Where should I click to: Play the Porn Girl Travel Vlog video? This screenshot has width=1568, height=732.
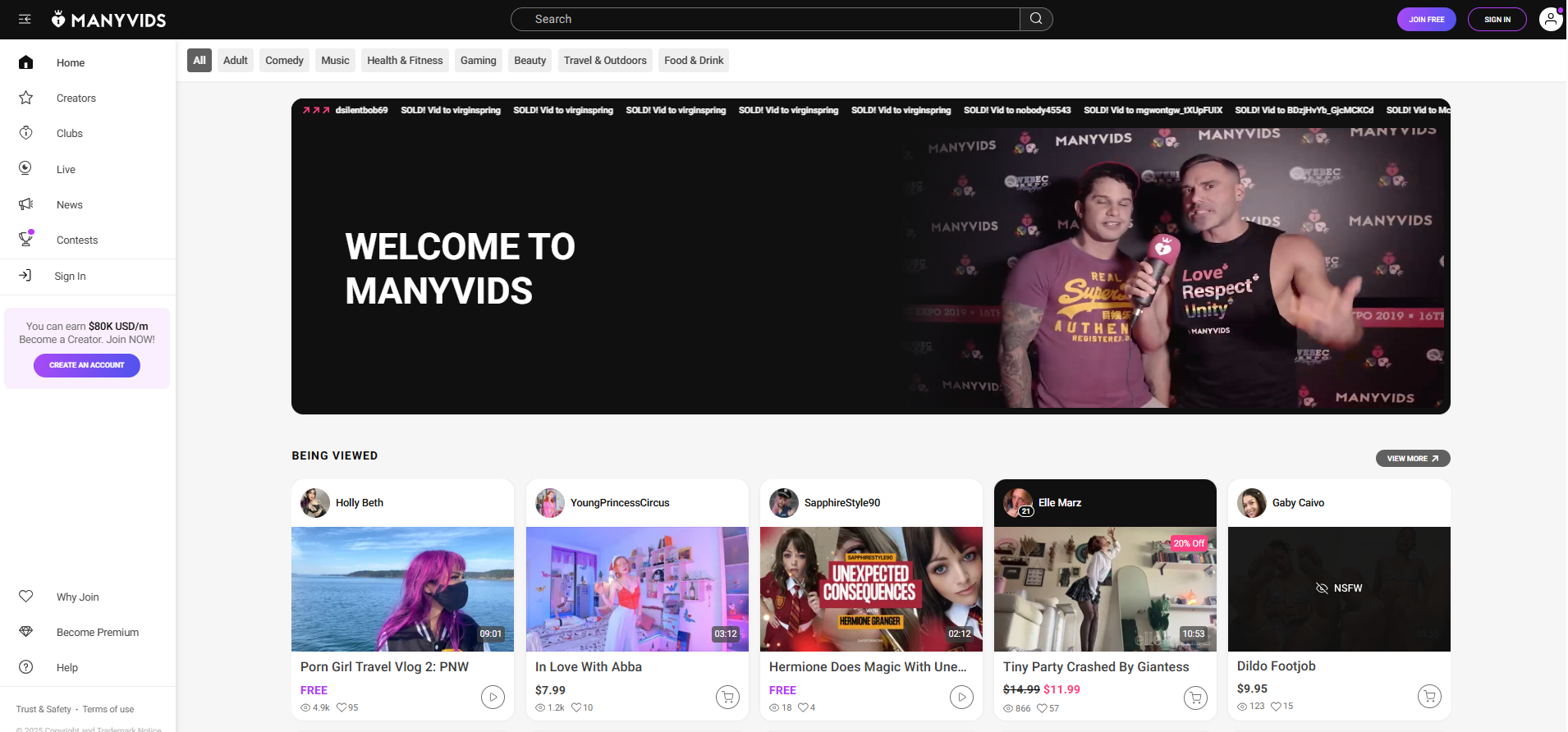coord(493,697)
